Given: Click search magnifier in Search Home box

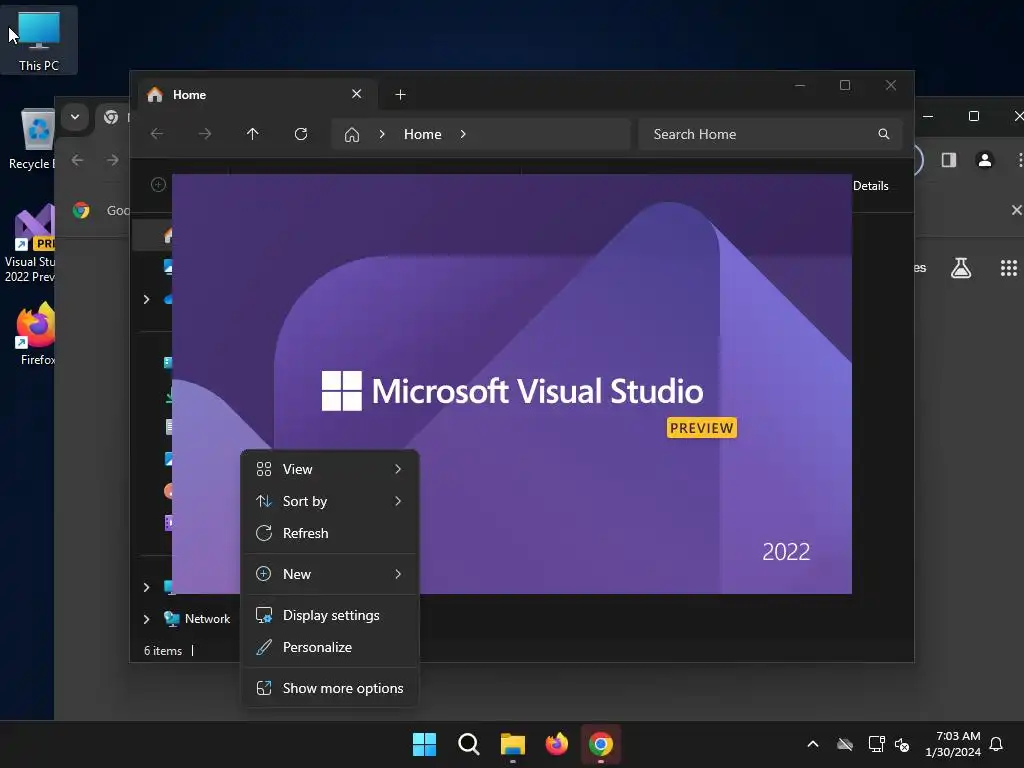Looking at the screenshot, I should click(x=884, y=134).
